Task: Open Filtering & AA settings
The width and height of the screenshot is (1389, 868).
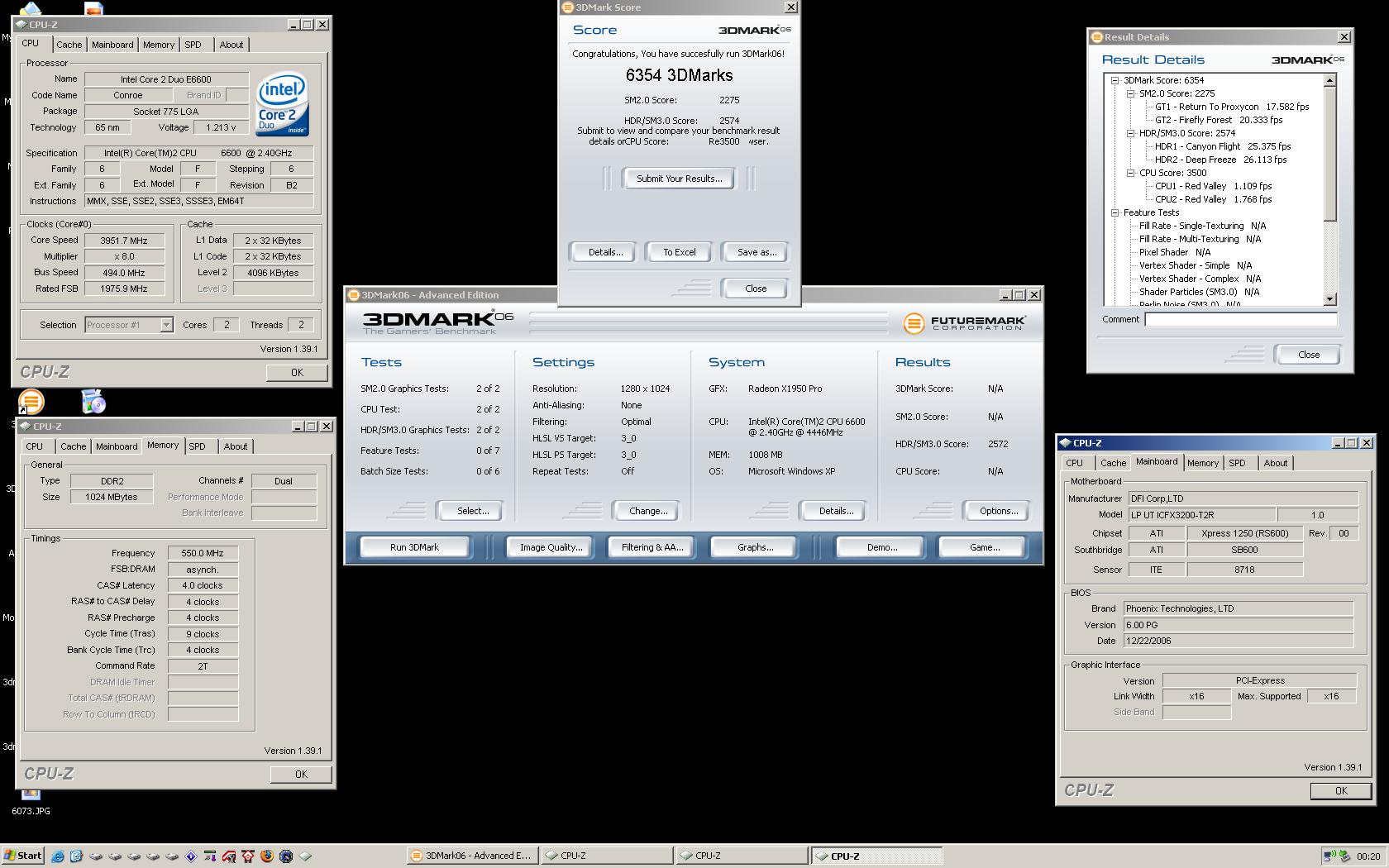Action: (x=652, y=547)
